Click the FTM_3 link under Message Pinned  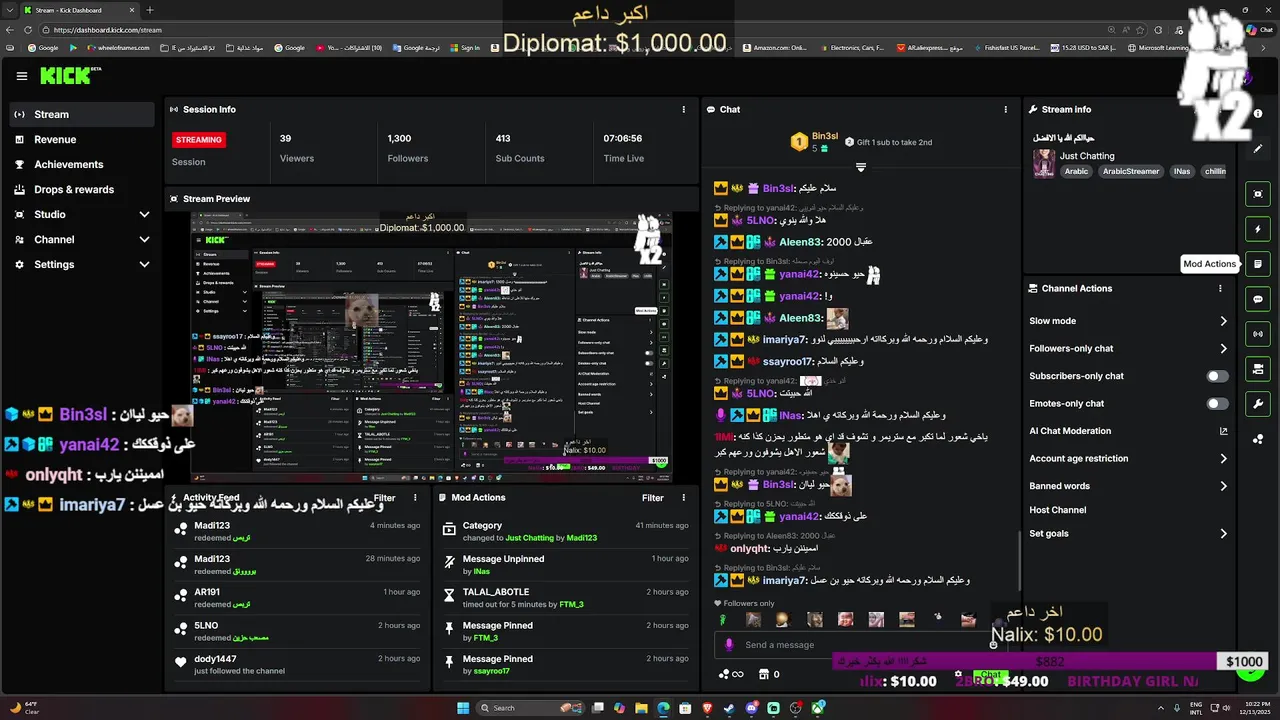point(486,638)
